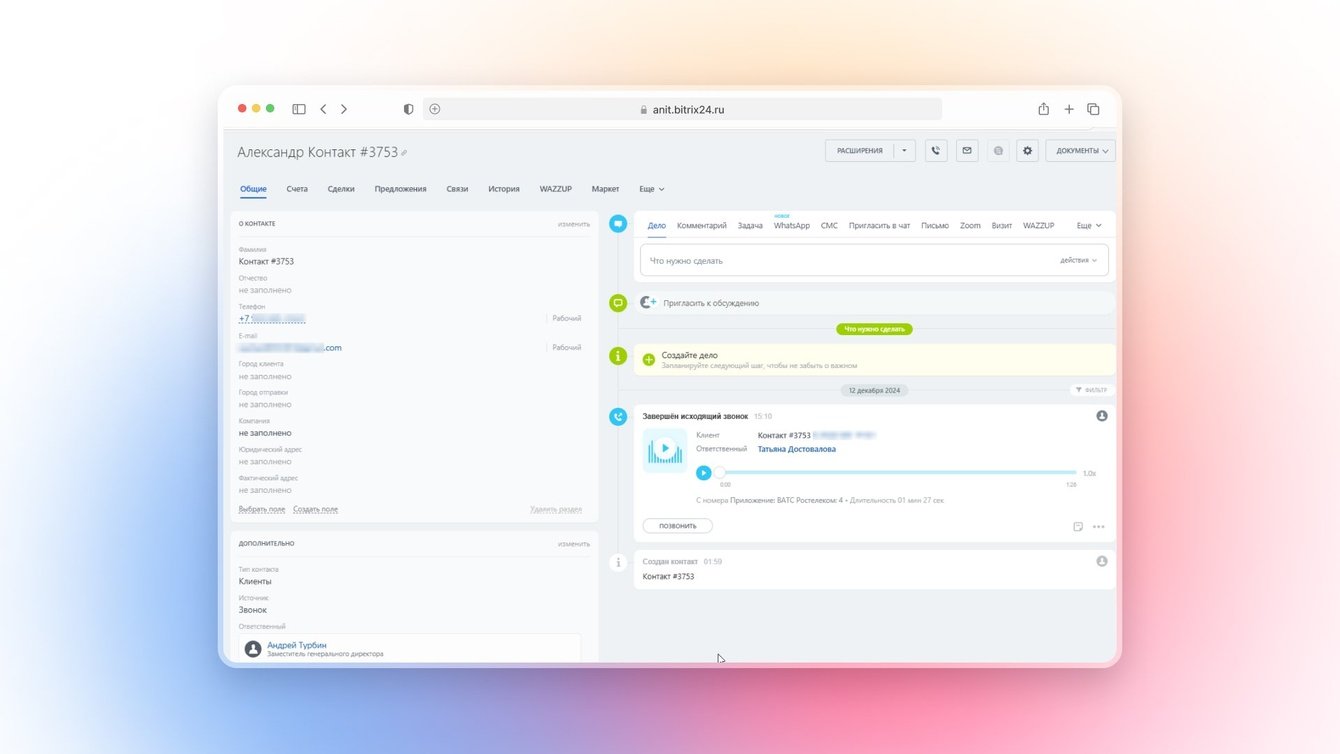The image size is (1340, 754).
Task: Click the Safari address bar showing anit.bitrix24.ru
Action: click(683, 109)
